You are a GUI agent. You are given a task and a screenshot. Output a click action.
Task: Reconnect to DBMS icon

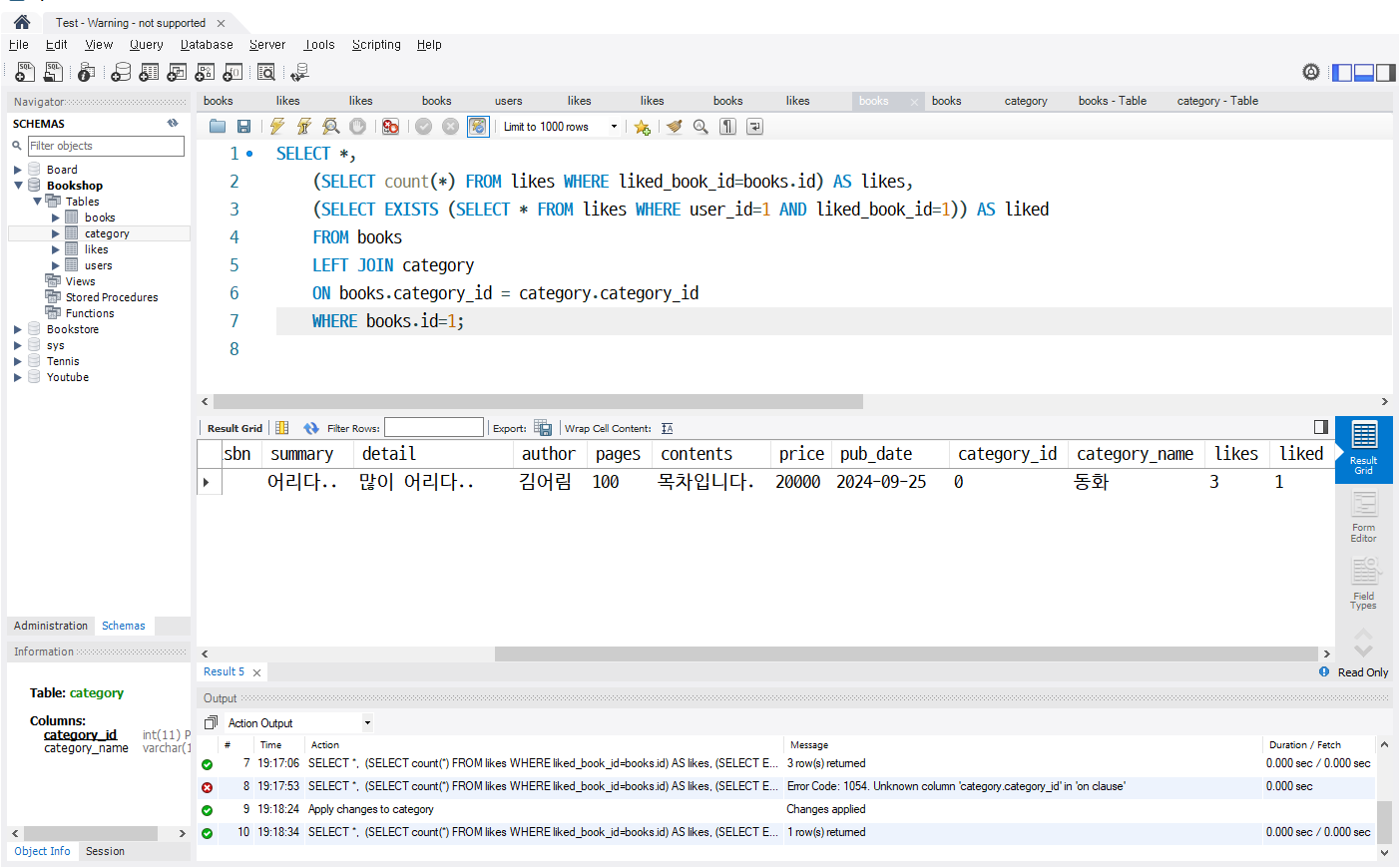(299, 72)
